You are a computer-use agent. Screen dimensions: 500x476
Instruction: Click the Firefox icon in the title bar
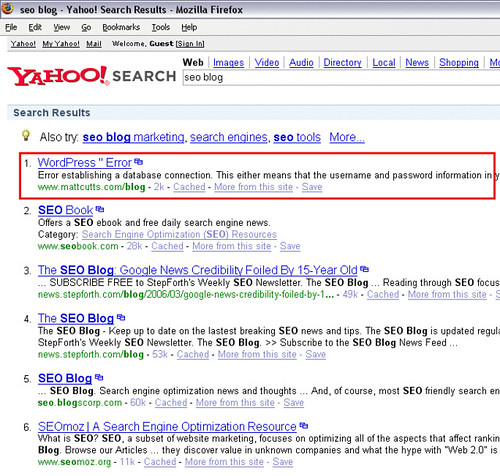7,8
